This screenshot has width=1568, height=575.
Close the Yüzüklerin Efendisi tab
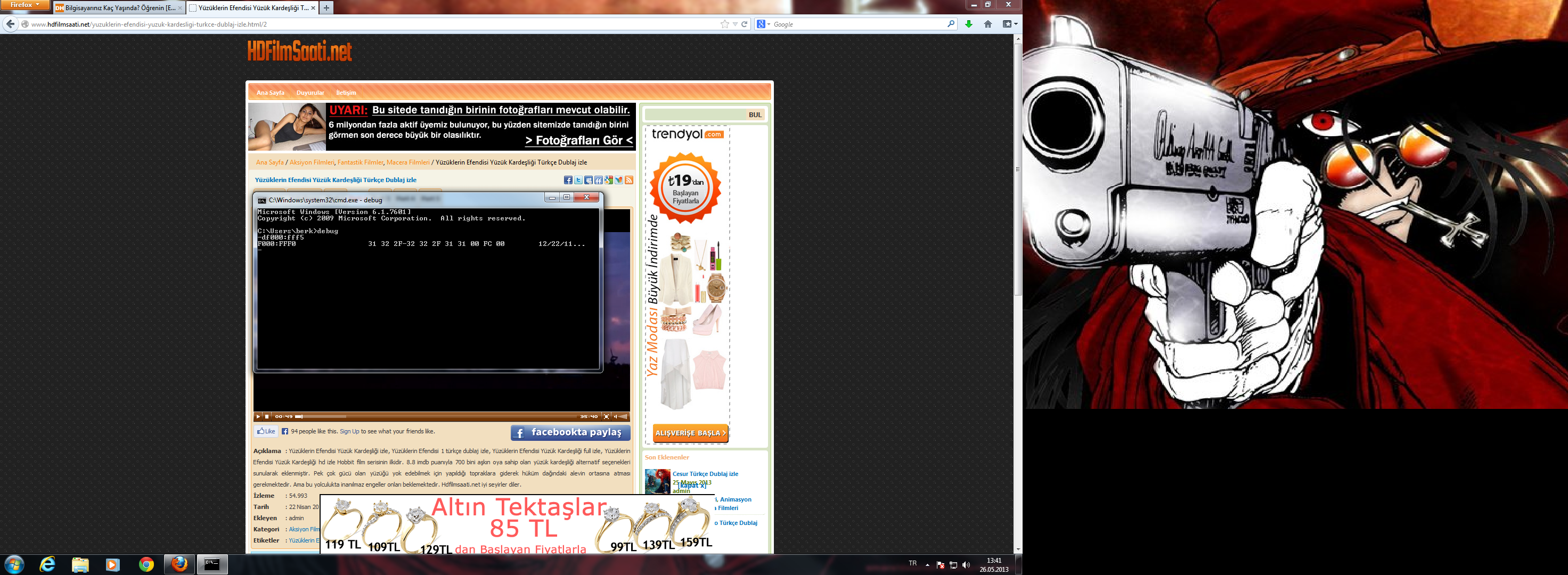tap(313, 8)
